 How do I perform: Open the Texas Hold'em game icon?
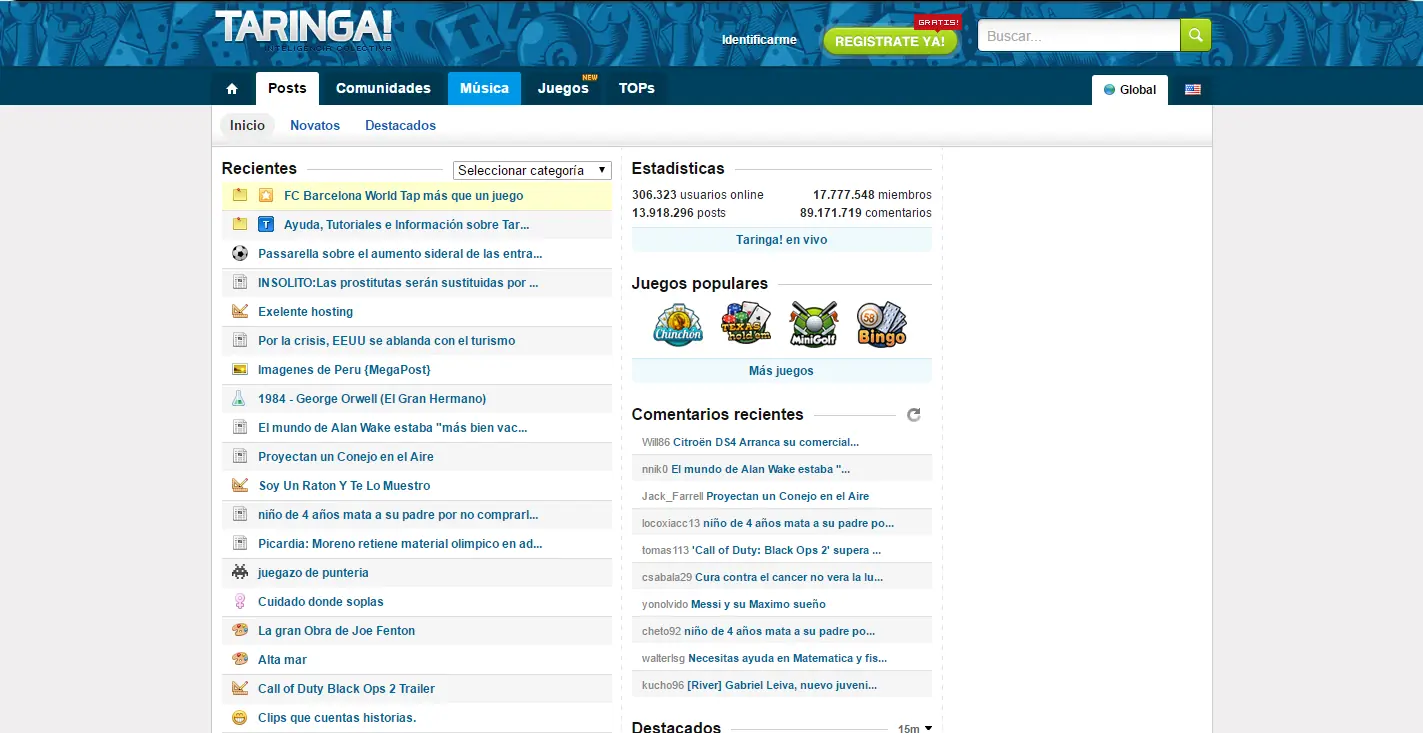pyautogui.click(x=746, y=323)
